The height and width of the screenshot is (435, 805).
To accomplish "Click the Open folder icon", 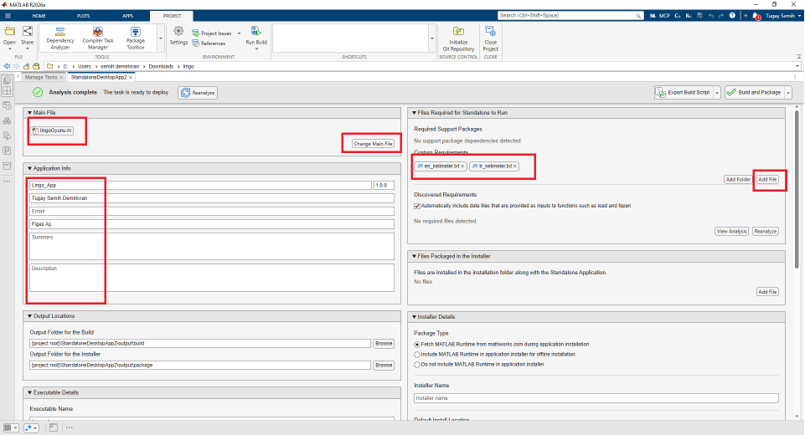I will pyautogui.click(x=9, y=32).
